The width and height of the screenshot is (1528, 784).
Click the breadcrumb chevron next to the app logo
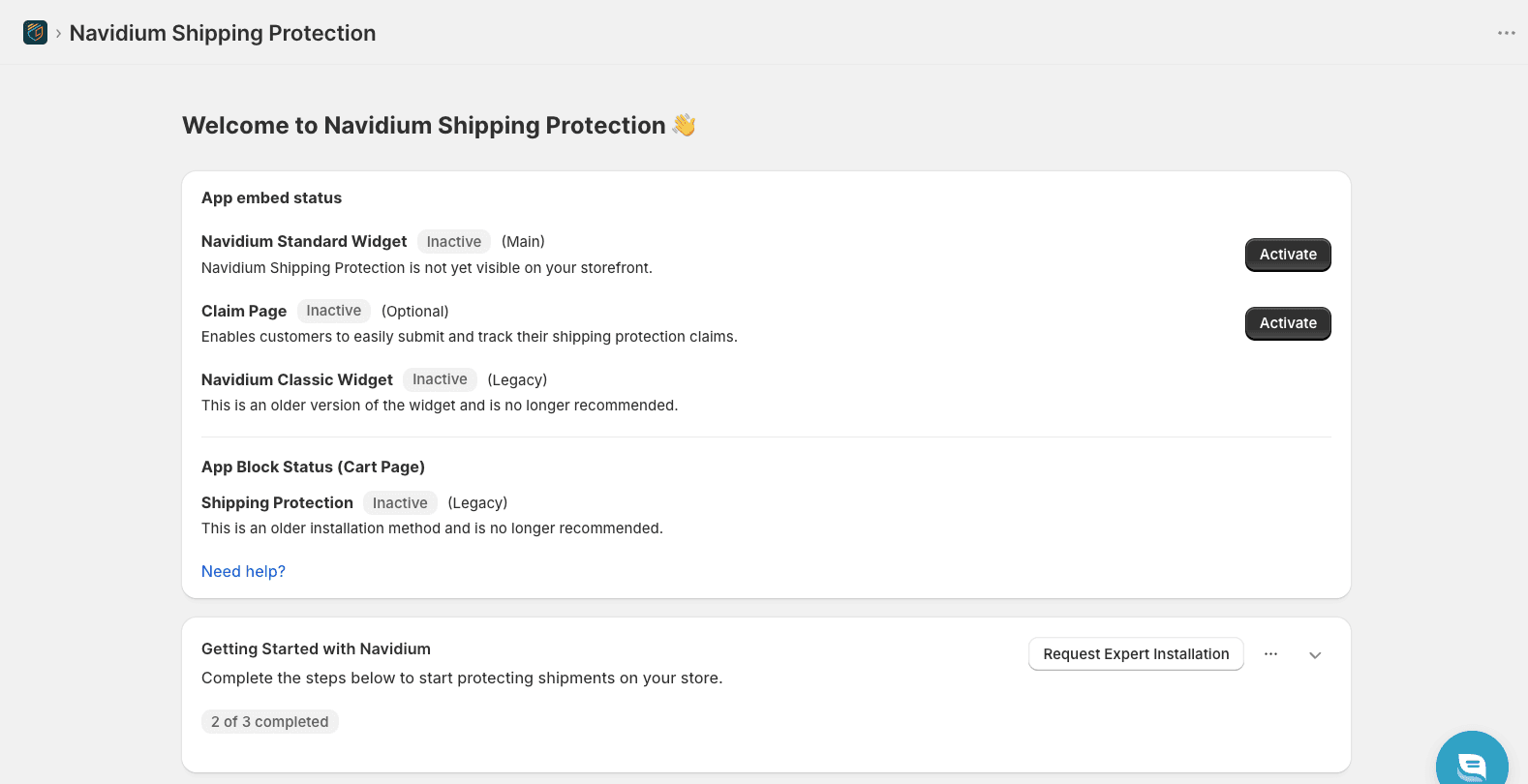click(x=58, y=33)
